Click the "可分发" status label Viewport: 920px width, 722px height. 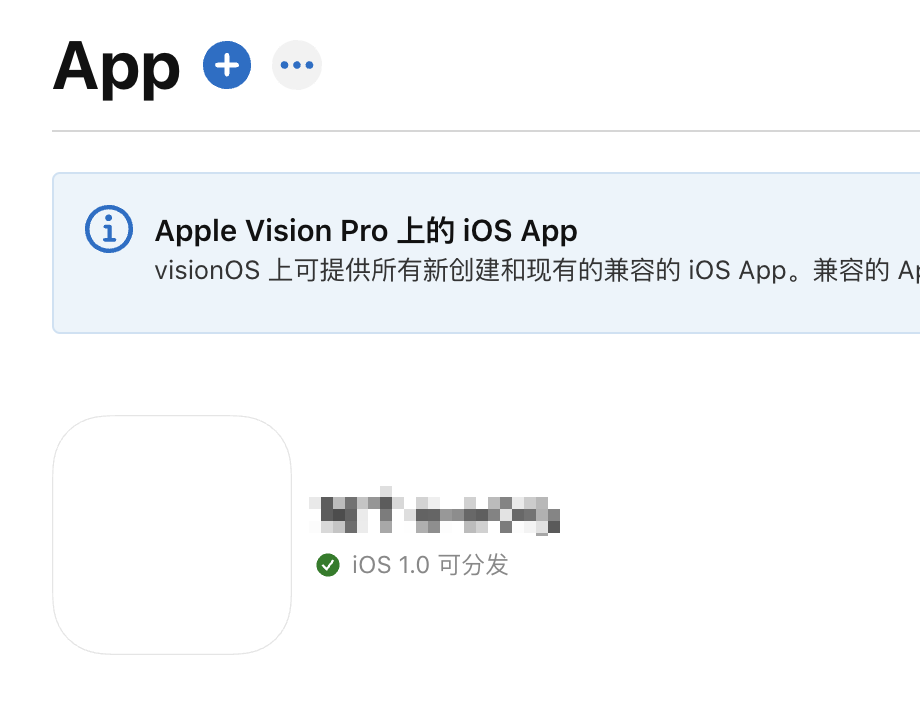473,565
